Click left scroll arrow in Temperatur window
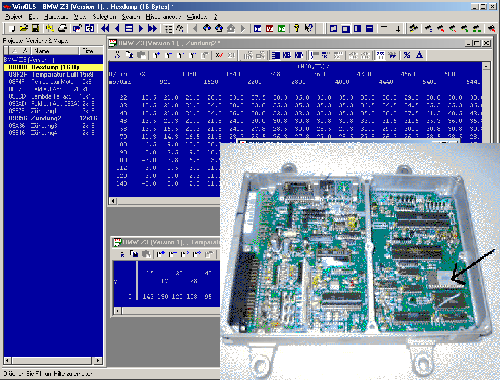 tap(117, 311)
